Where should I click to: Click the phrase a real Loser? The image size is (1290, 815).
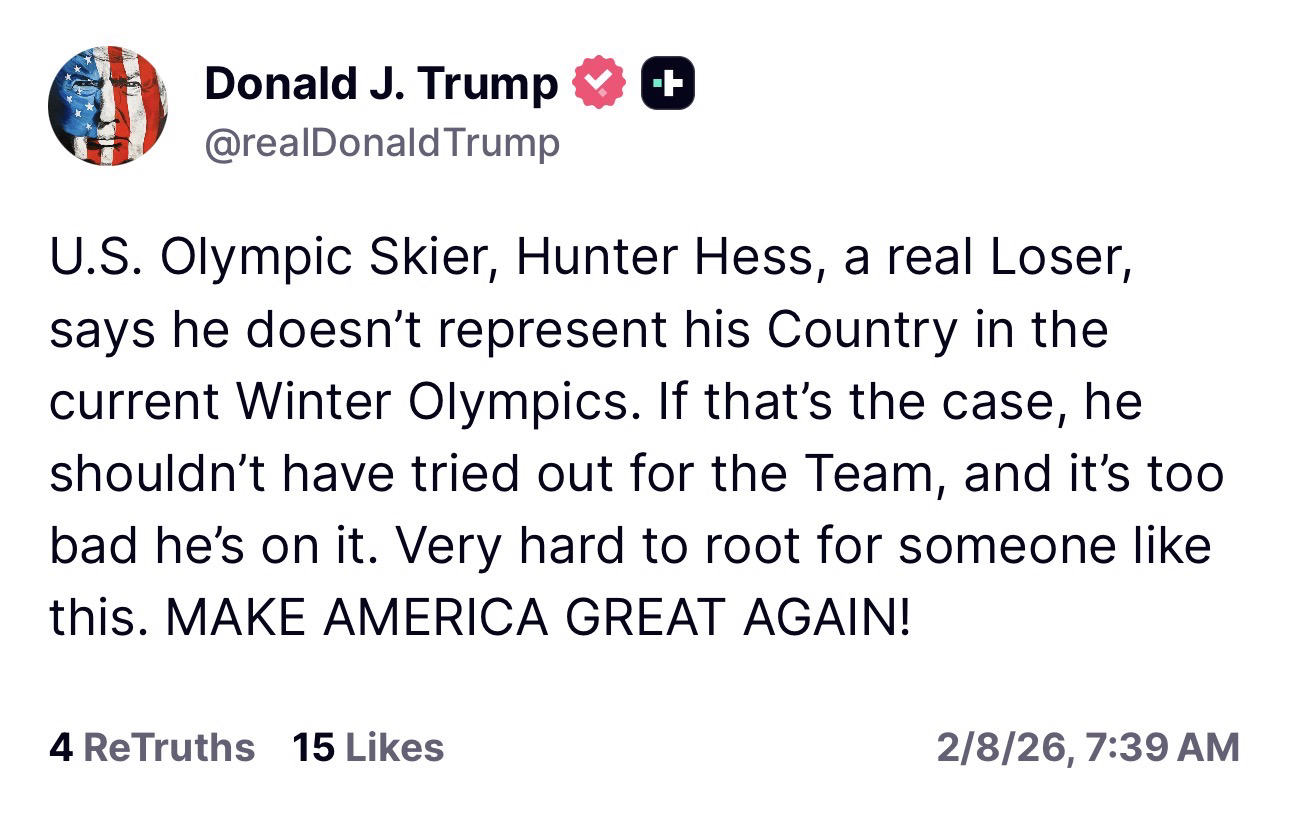tap(985, 259)
